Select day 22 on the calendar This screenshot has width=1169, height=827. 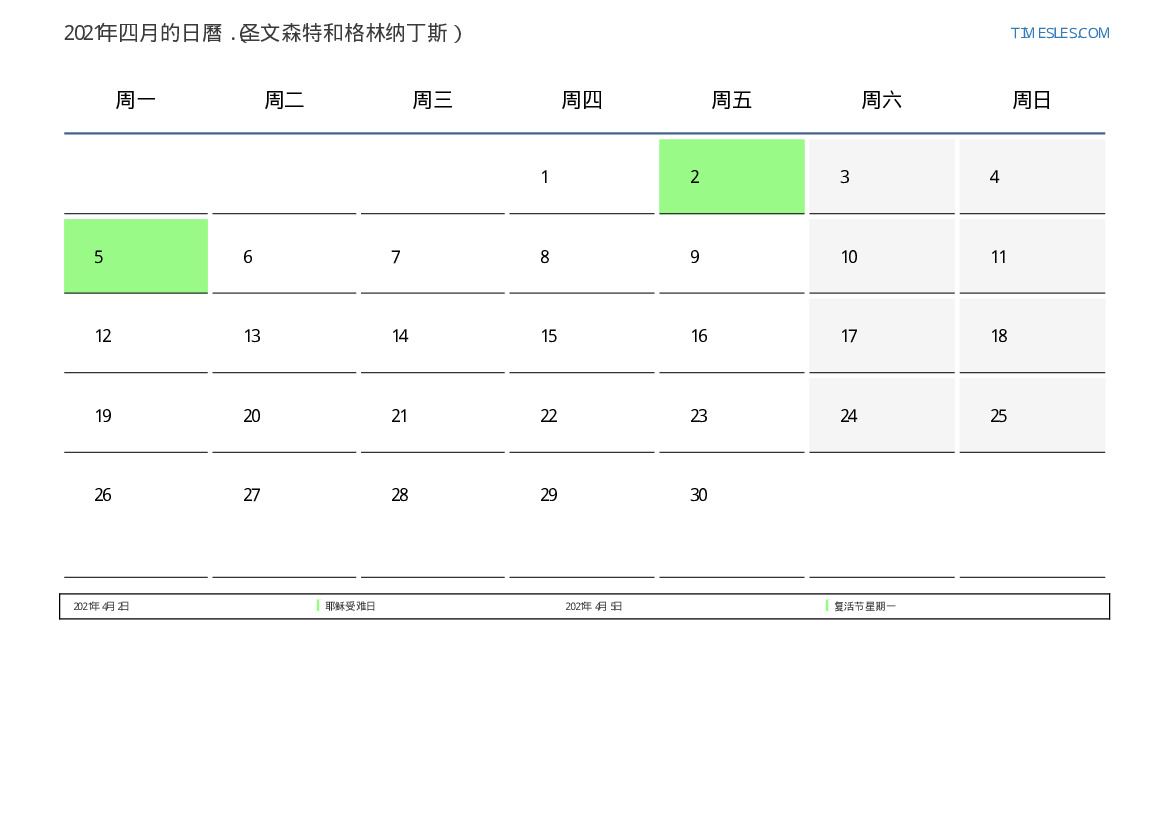[582, 415]
